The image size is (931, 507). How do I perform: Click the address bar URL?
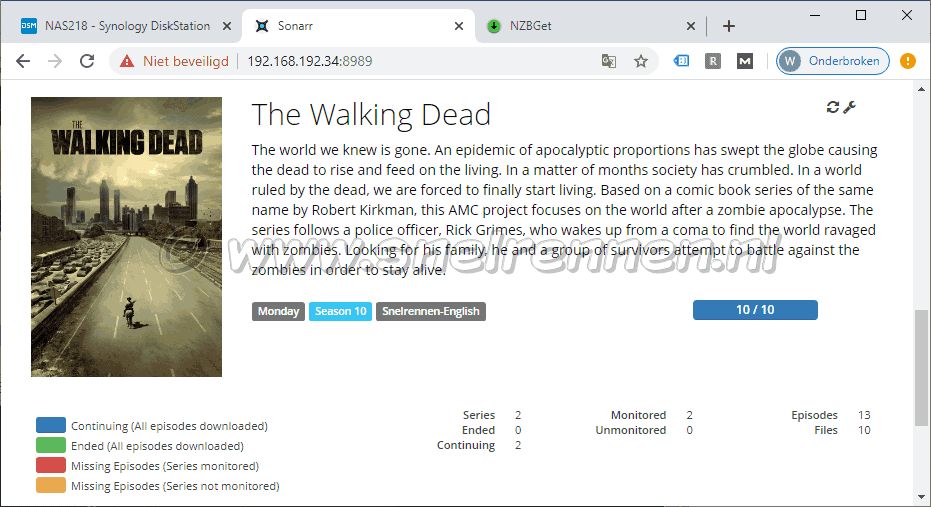pyautogui.click(x=309, y=61)
